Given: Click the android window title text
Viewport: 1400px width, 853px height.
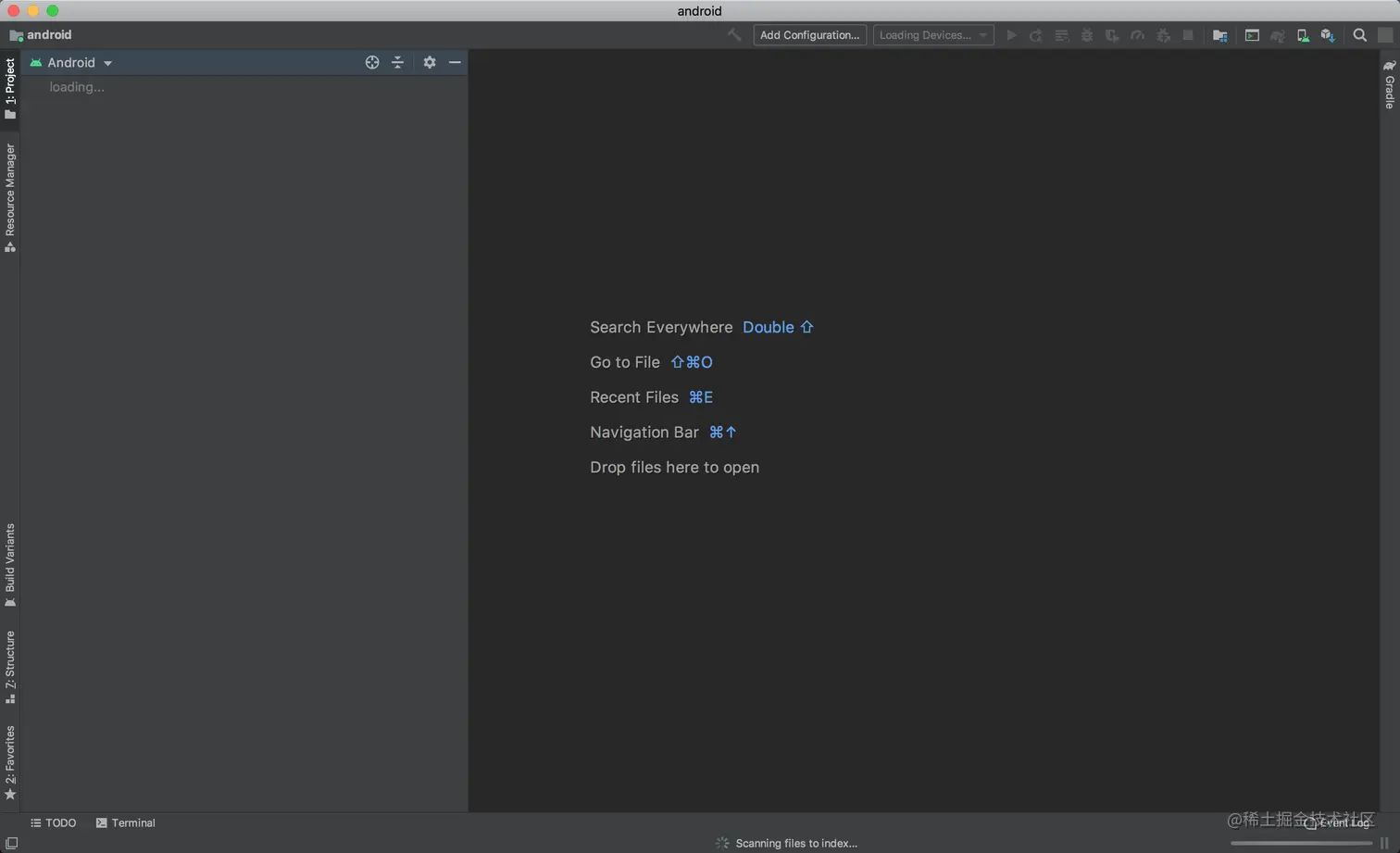Looking at the screenshot, I should pyautogui.click(x=699, y=11).
